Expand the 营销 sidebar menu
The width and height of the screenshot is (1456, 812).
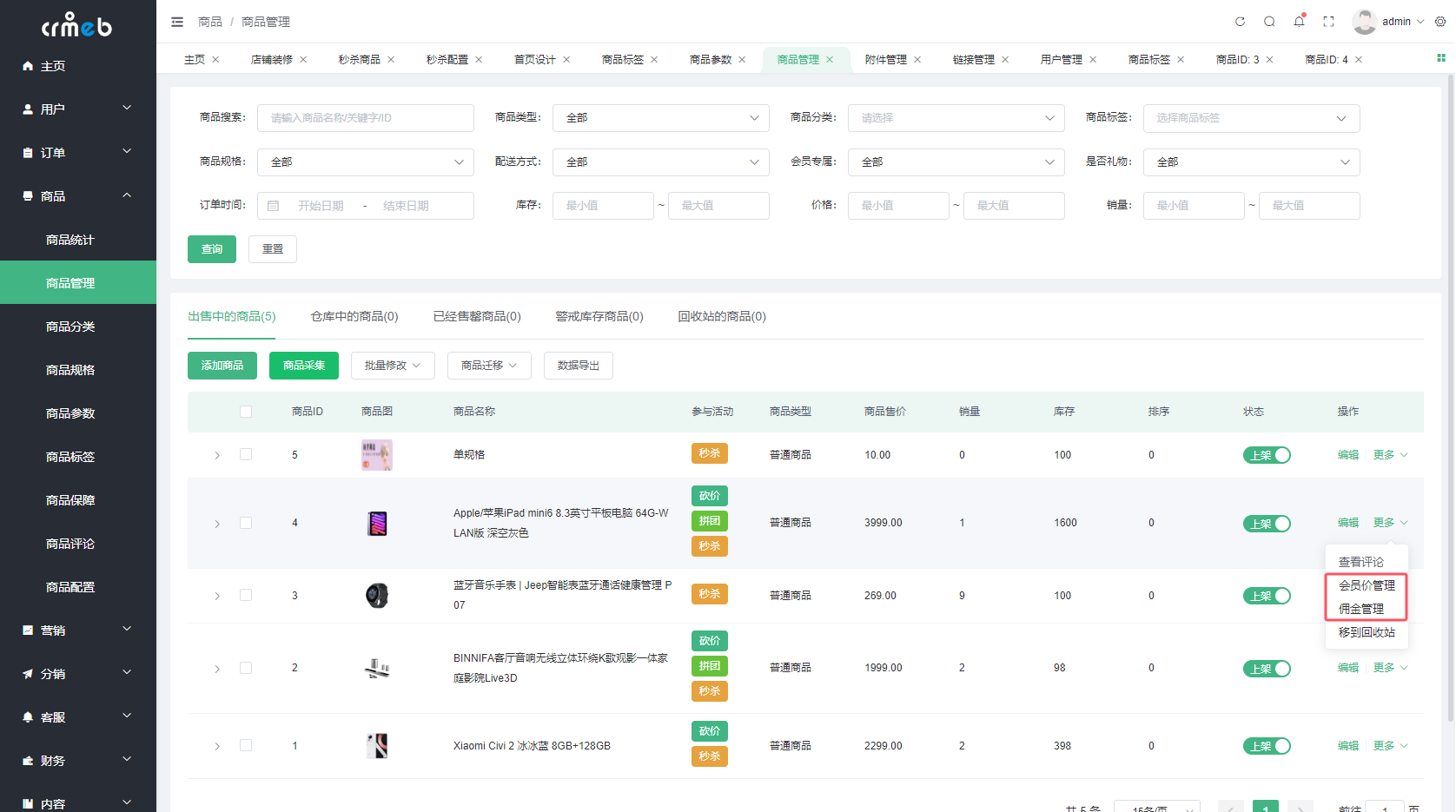(x=78, y=630)
